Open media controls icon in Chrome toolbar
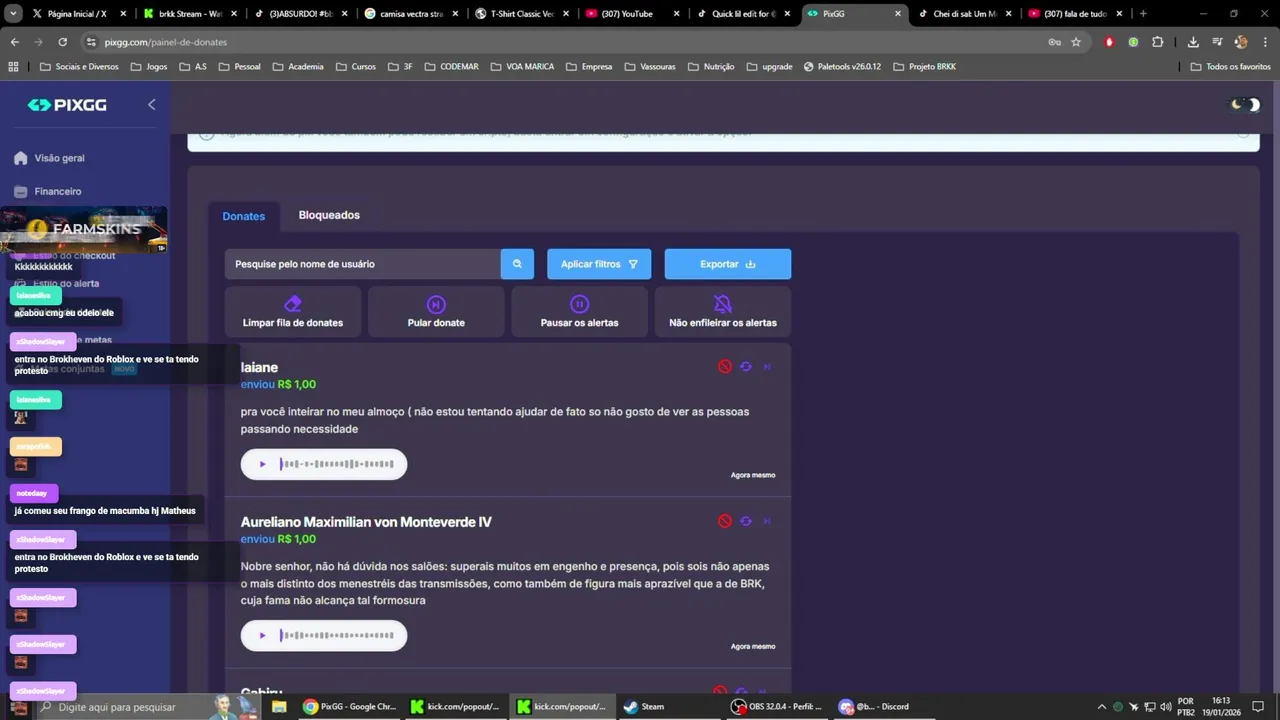Image resolution: width=1280 pixels, height=720 pixels. click(x=1217, y=42)
